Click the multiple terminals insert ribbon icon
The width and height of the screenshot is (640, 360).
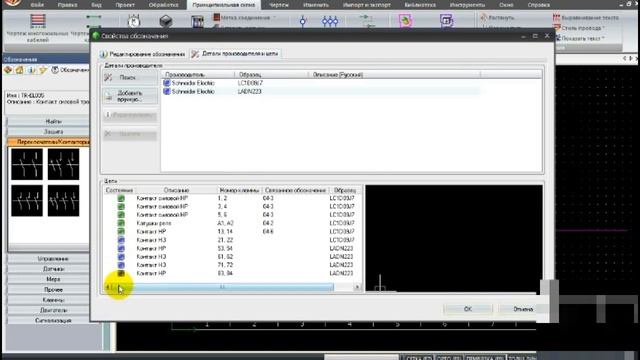tap(330, 21)
